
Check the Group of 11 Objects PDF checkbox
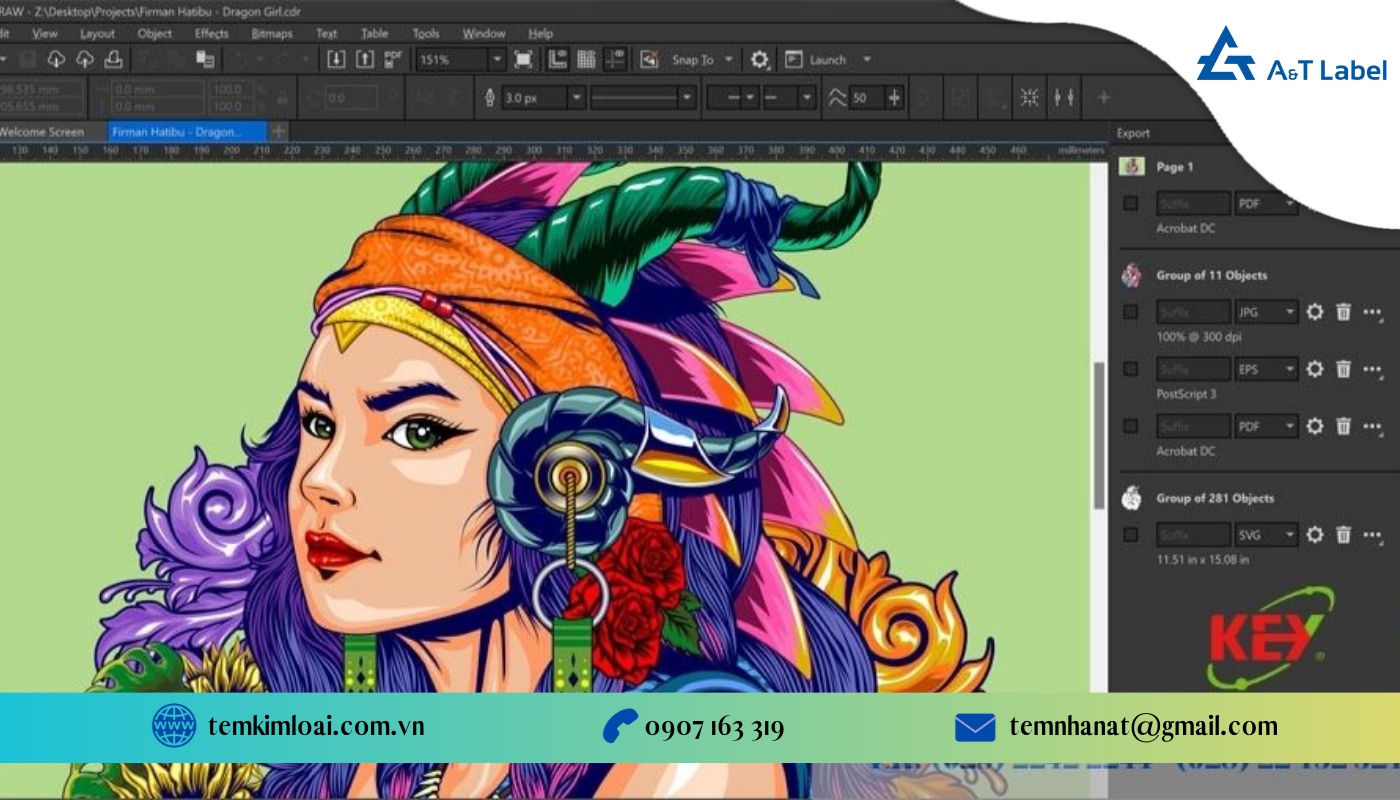pos(1131,426)
